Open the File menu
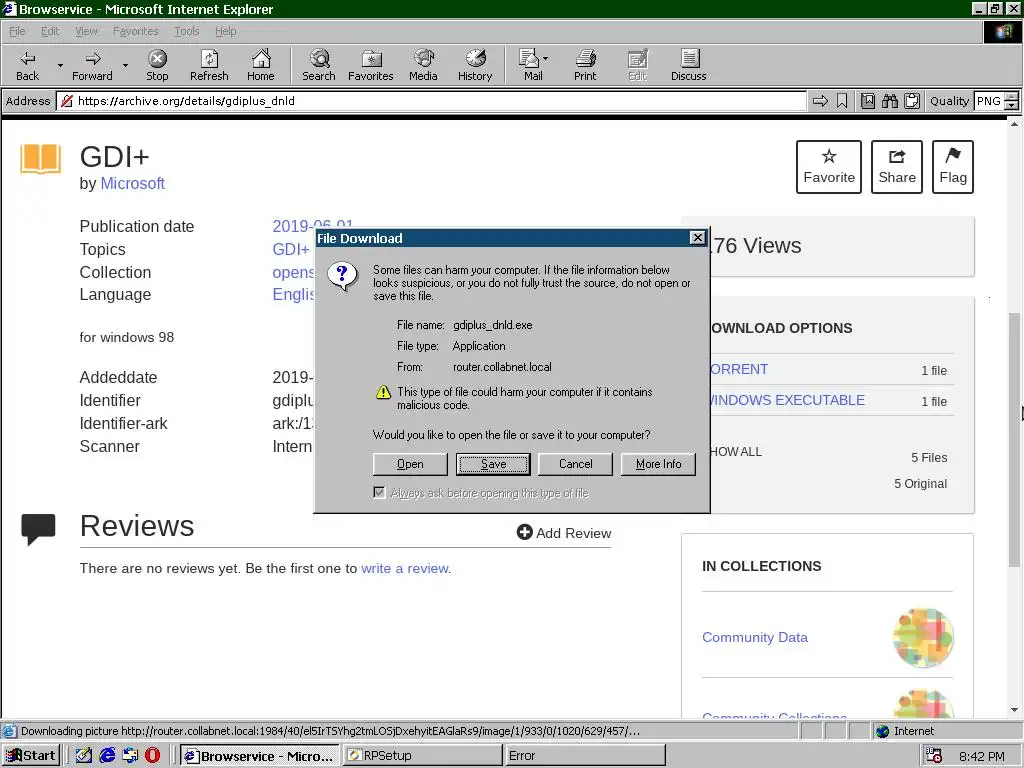1024x768 pixels. click(17, 31)
